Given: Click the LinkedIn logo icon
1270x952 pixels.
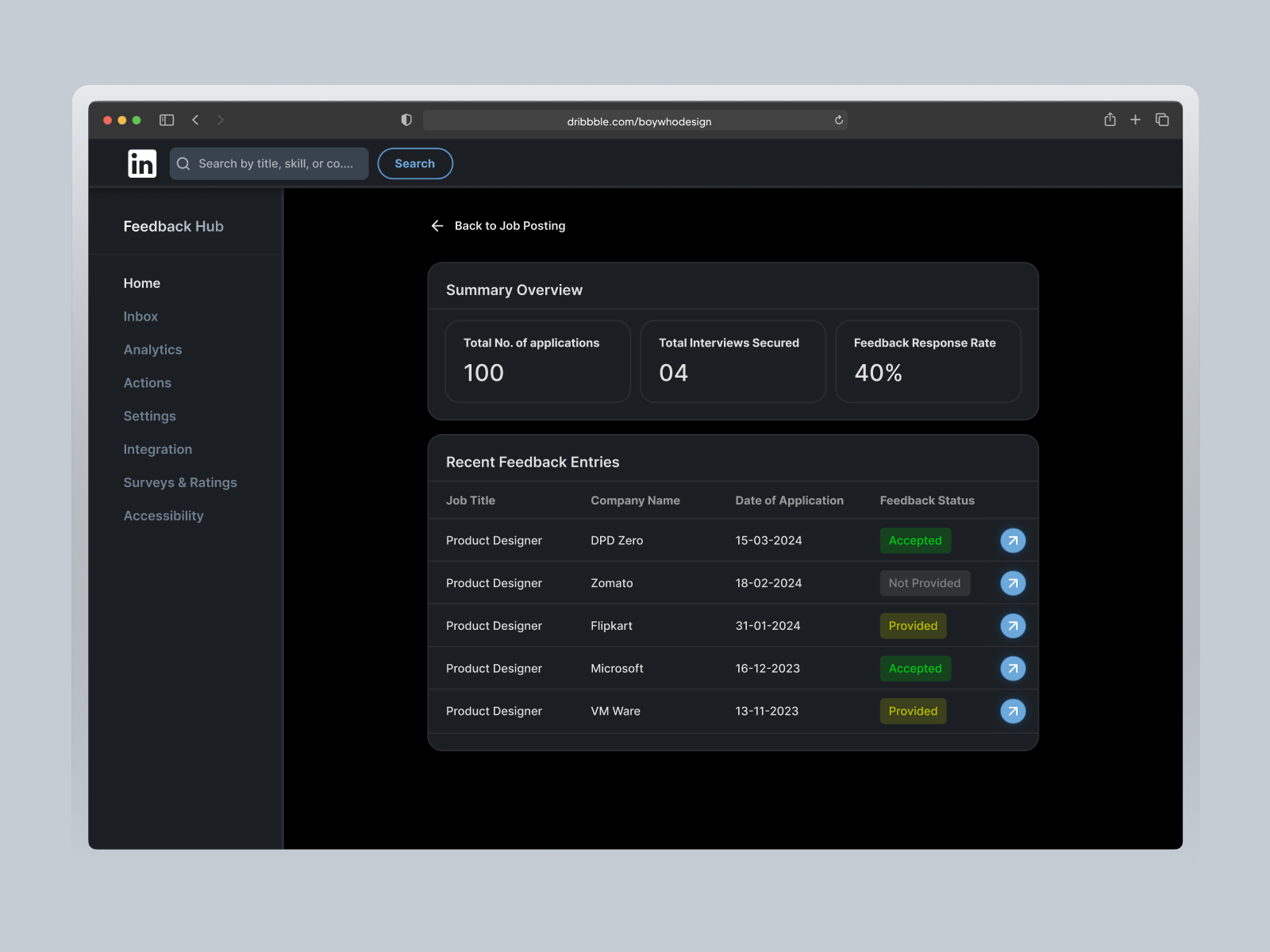Looking at the screenshot, I should [142, 163].
